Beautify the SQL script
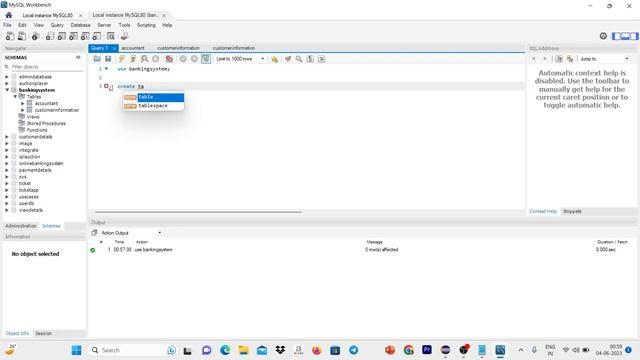The width and height of the screenshot is (640, 360). [x=288, y=59]
